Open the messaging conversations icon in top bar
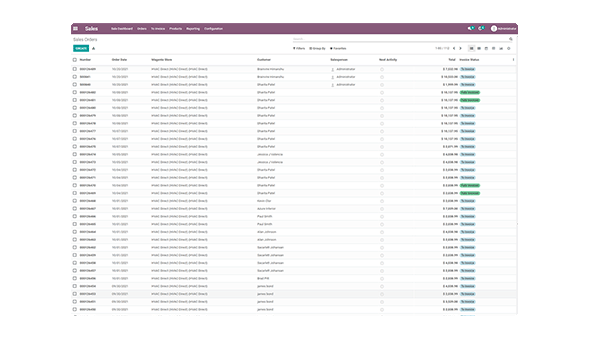The image size is (590, 360). pyautogui.click(x=470, y=29)
